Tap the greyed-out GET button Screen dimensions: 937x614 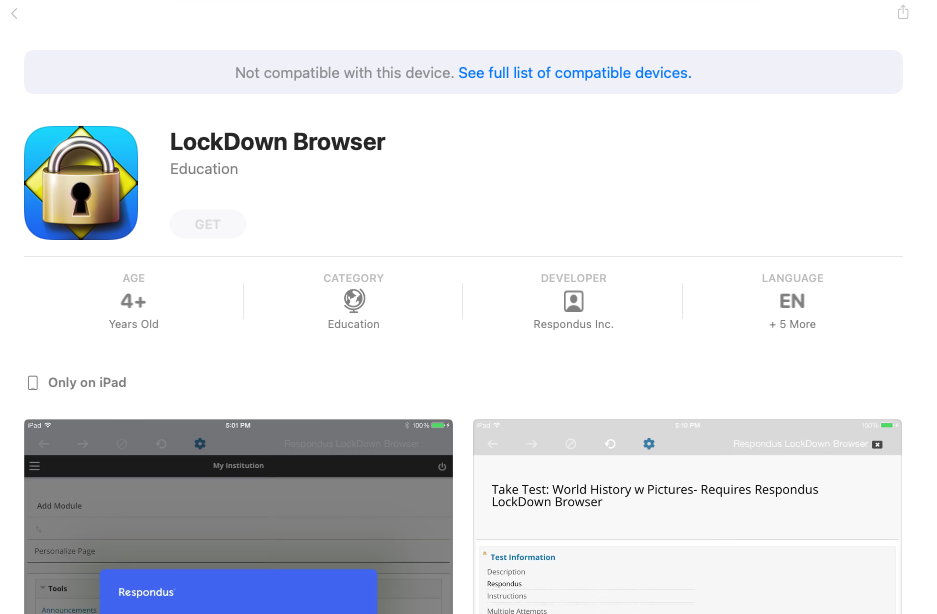pyautogui.click(x=208, y=224)
